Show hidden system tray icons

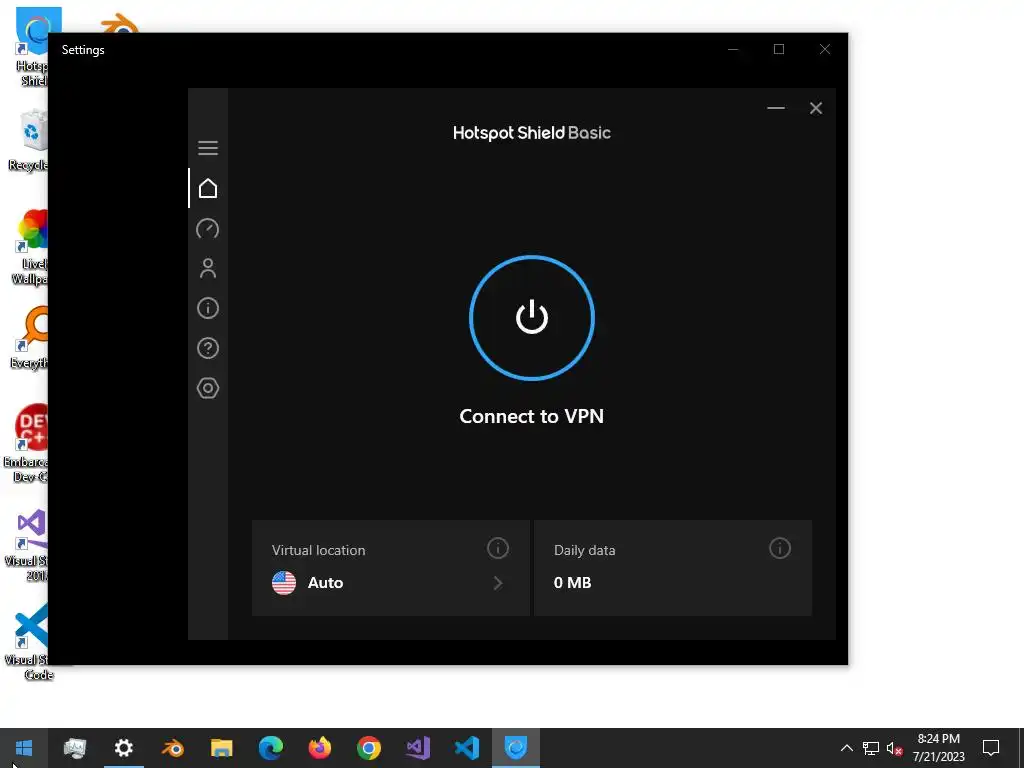tap(846, 748)
